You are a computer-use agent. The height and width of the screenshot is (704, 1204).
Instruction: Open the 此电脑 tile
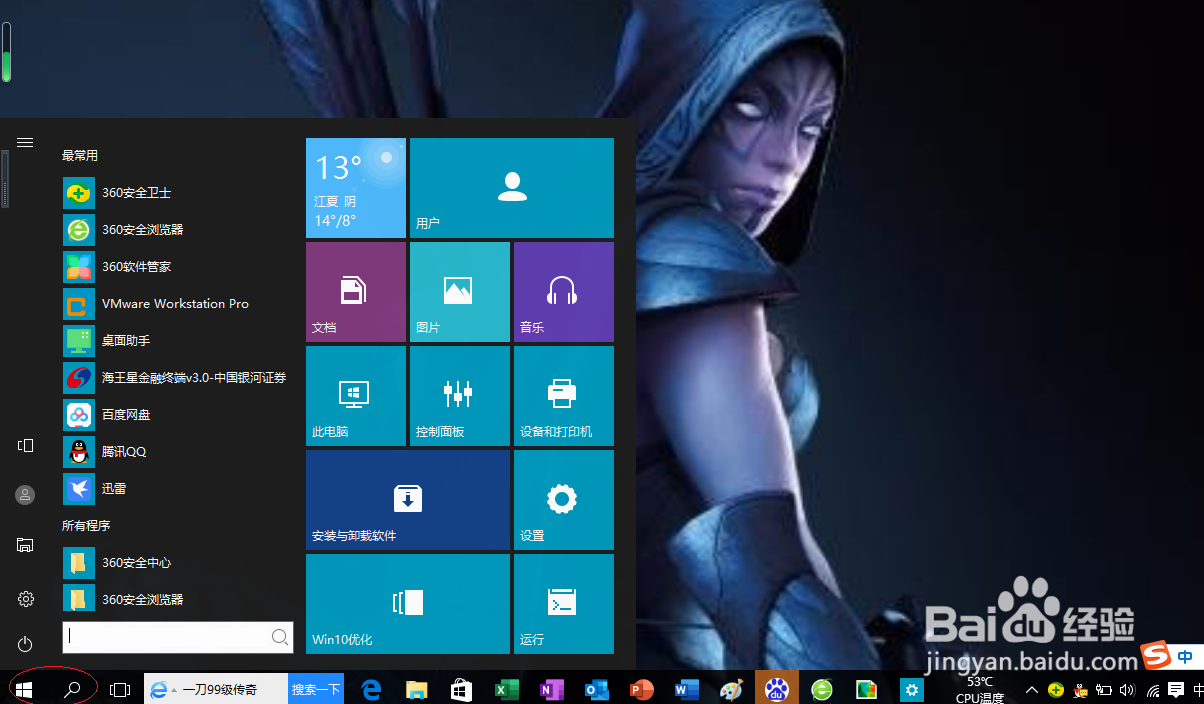tap(356, 396)
